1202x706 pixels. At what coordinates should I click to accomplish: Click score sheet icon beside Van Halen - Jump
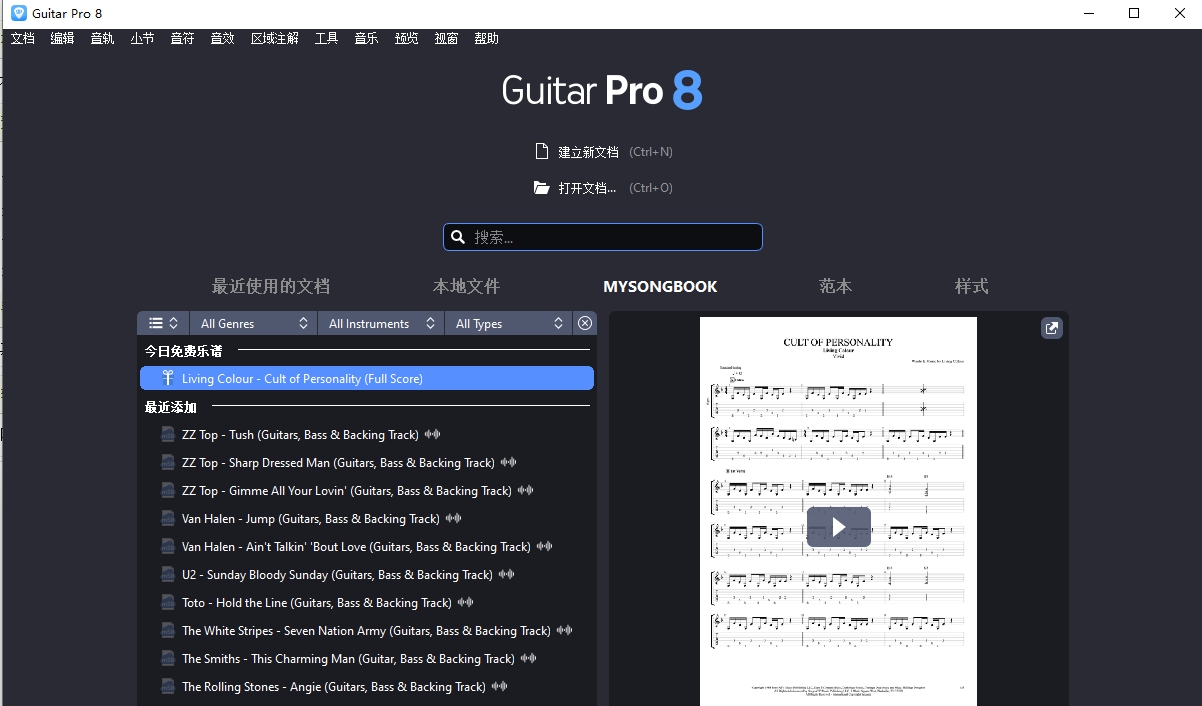pos(166,518)
